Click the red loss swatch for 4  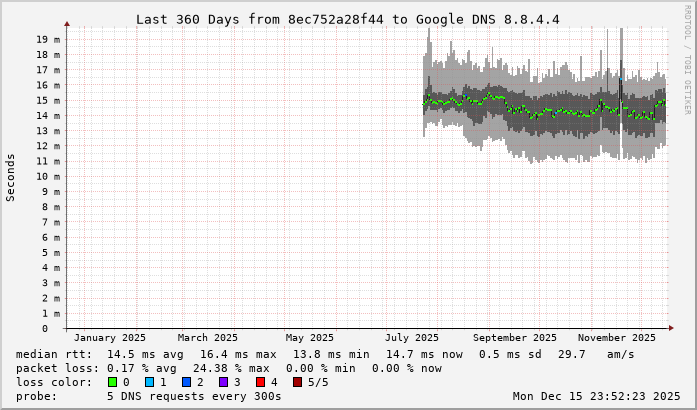260,382
